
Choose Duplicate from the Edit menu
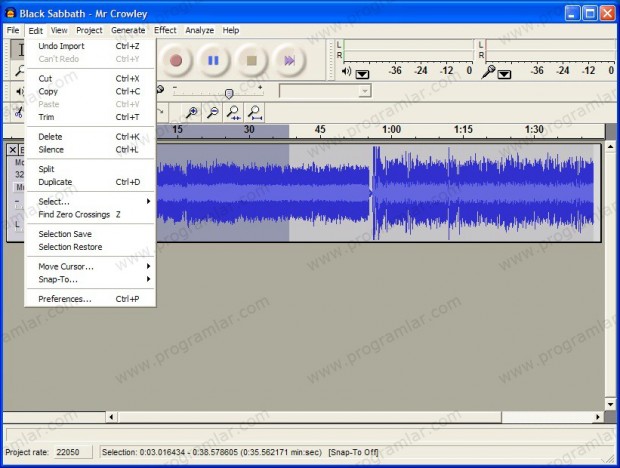coord(91,182)
